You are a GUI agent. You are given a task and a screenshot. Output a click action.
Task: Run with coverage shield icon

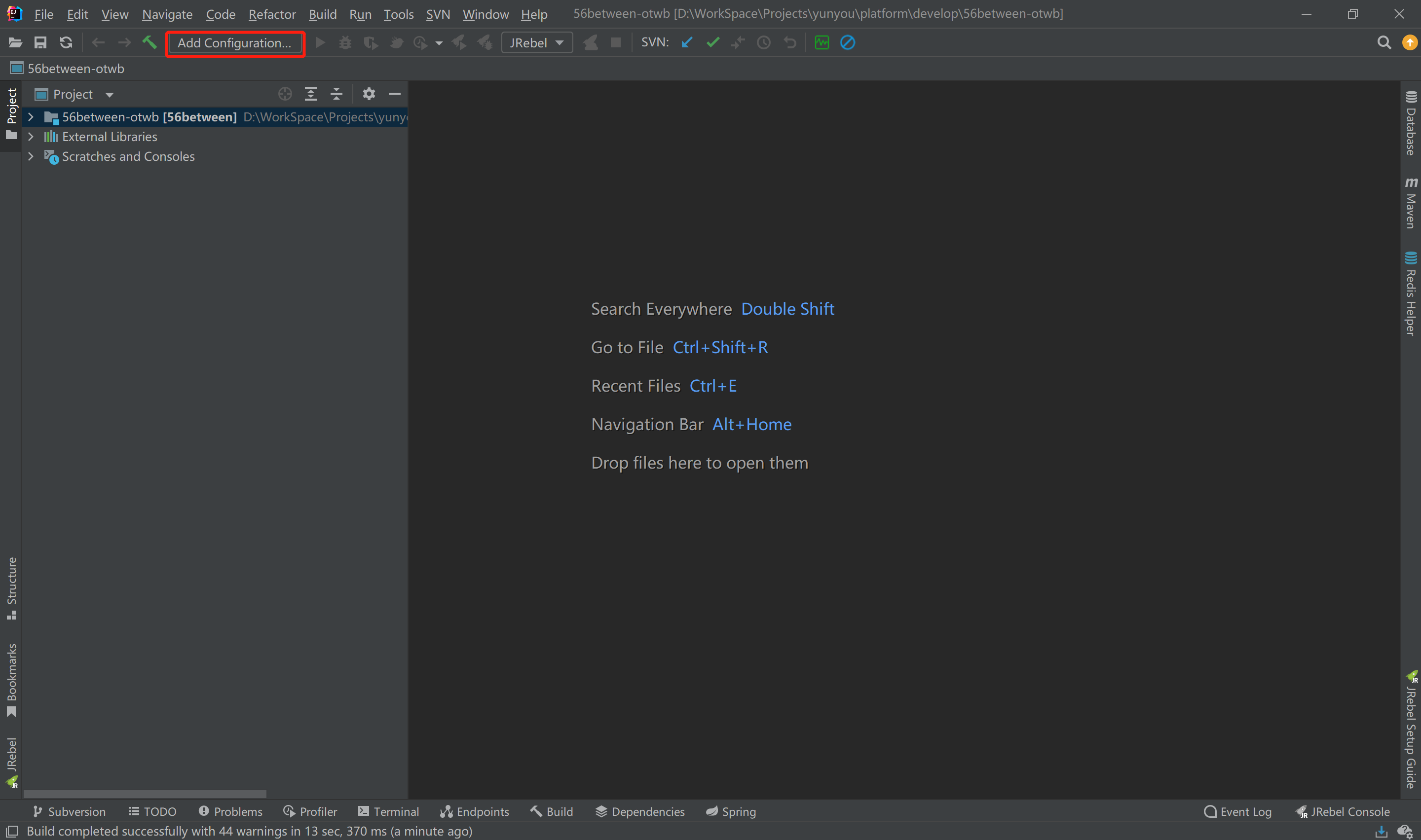tap(371, 42)
